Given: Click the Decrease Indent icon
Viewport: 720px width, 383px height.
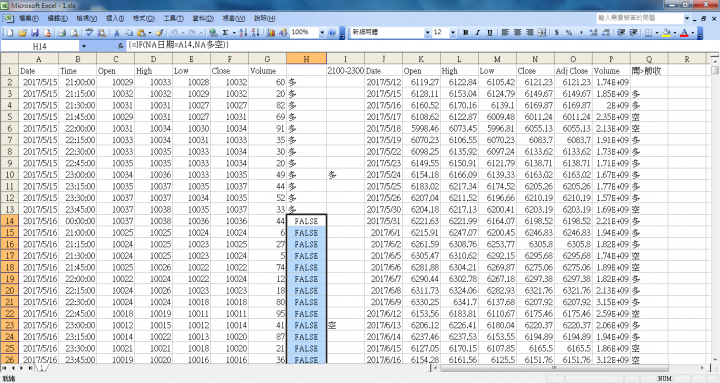Looking at the screenshot, I should click(x=621, y=33).
